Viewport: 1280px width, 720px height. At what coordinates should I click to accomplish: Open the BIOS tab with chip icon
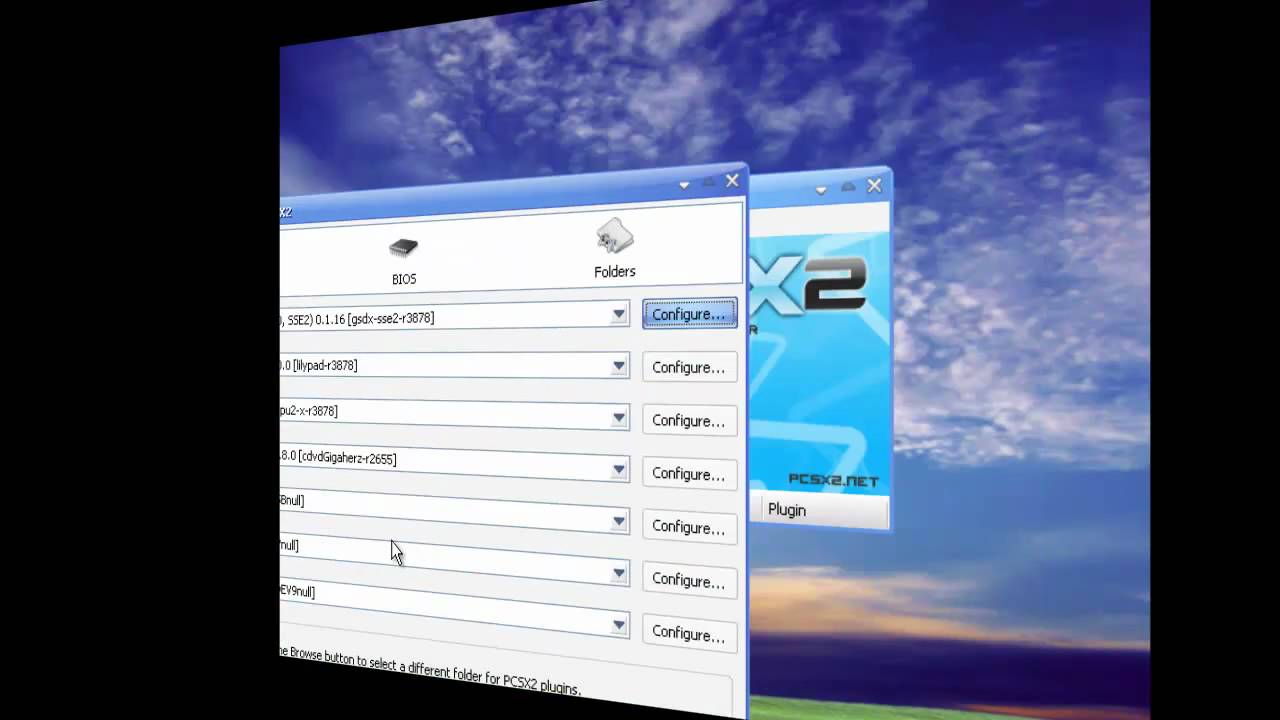click(x=404, y=261)
